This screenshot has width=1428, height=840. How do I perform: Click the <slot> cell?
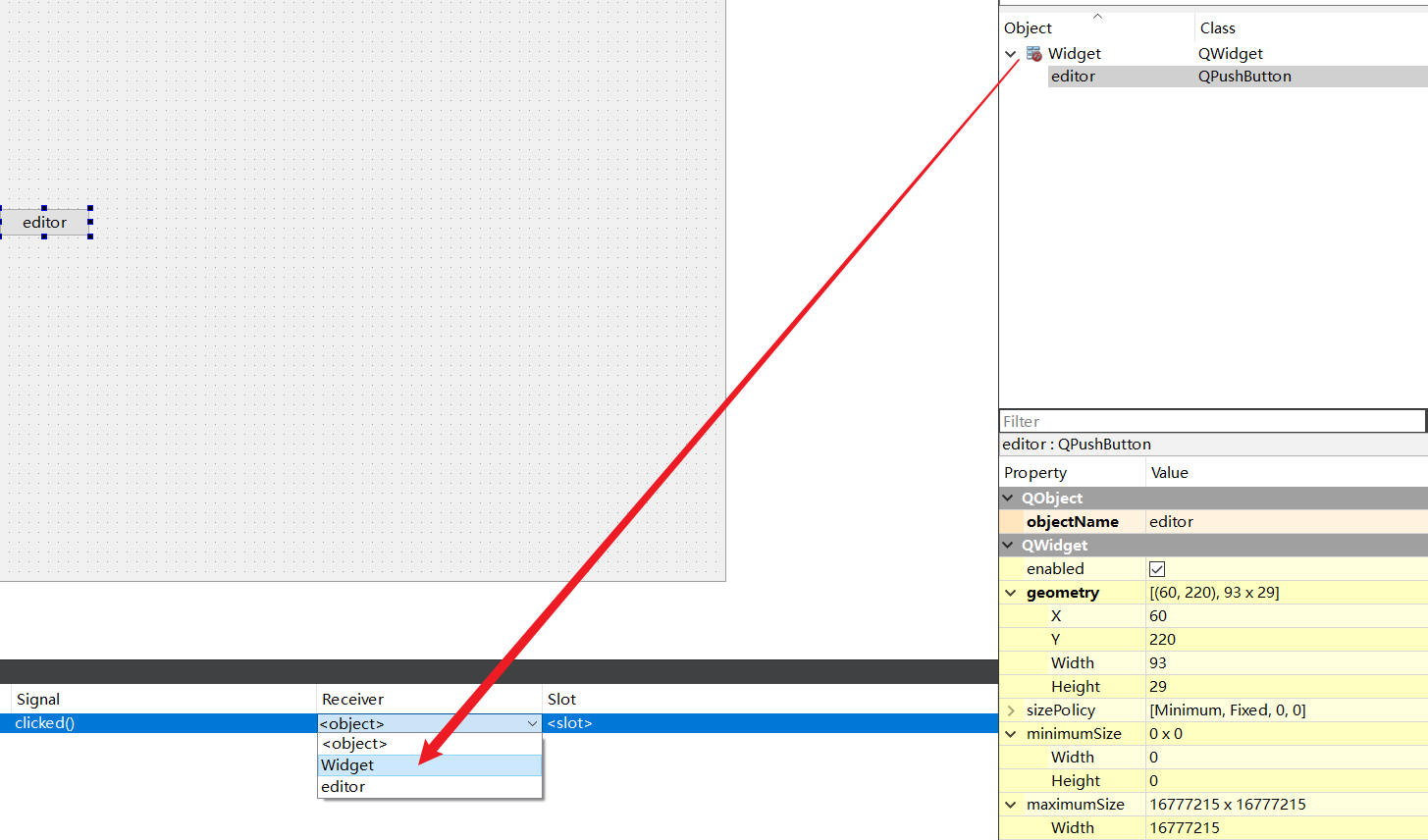pyautogui.click(x=770, y=723)
